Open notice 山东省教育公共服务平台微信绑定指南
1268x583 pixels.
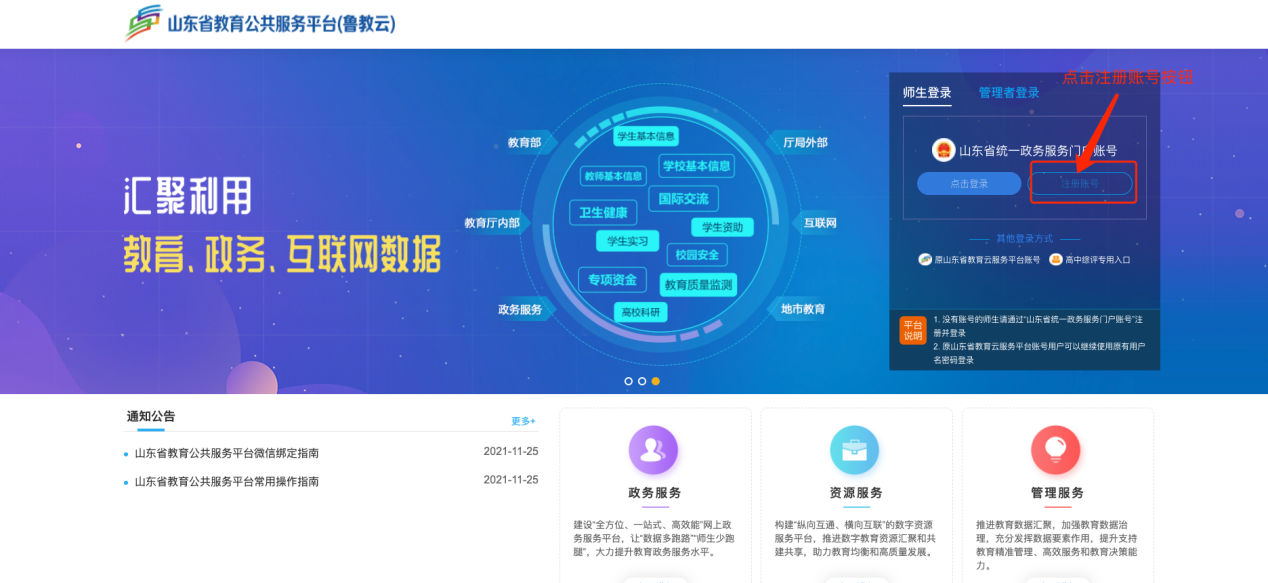click(227, 453)
